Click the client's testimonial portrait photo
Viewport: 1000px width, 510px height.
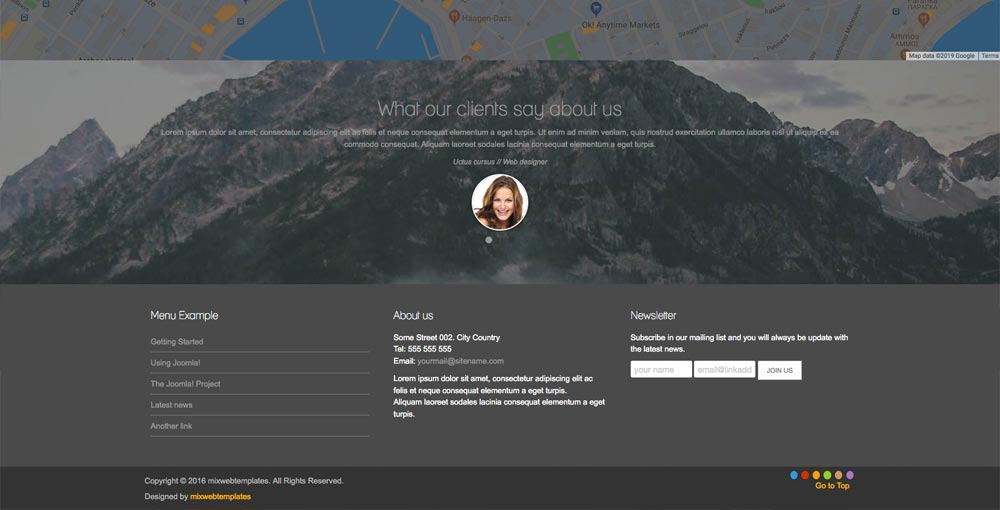[499, 202]
